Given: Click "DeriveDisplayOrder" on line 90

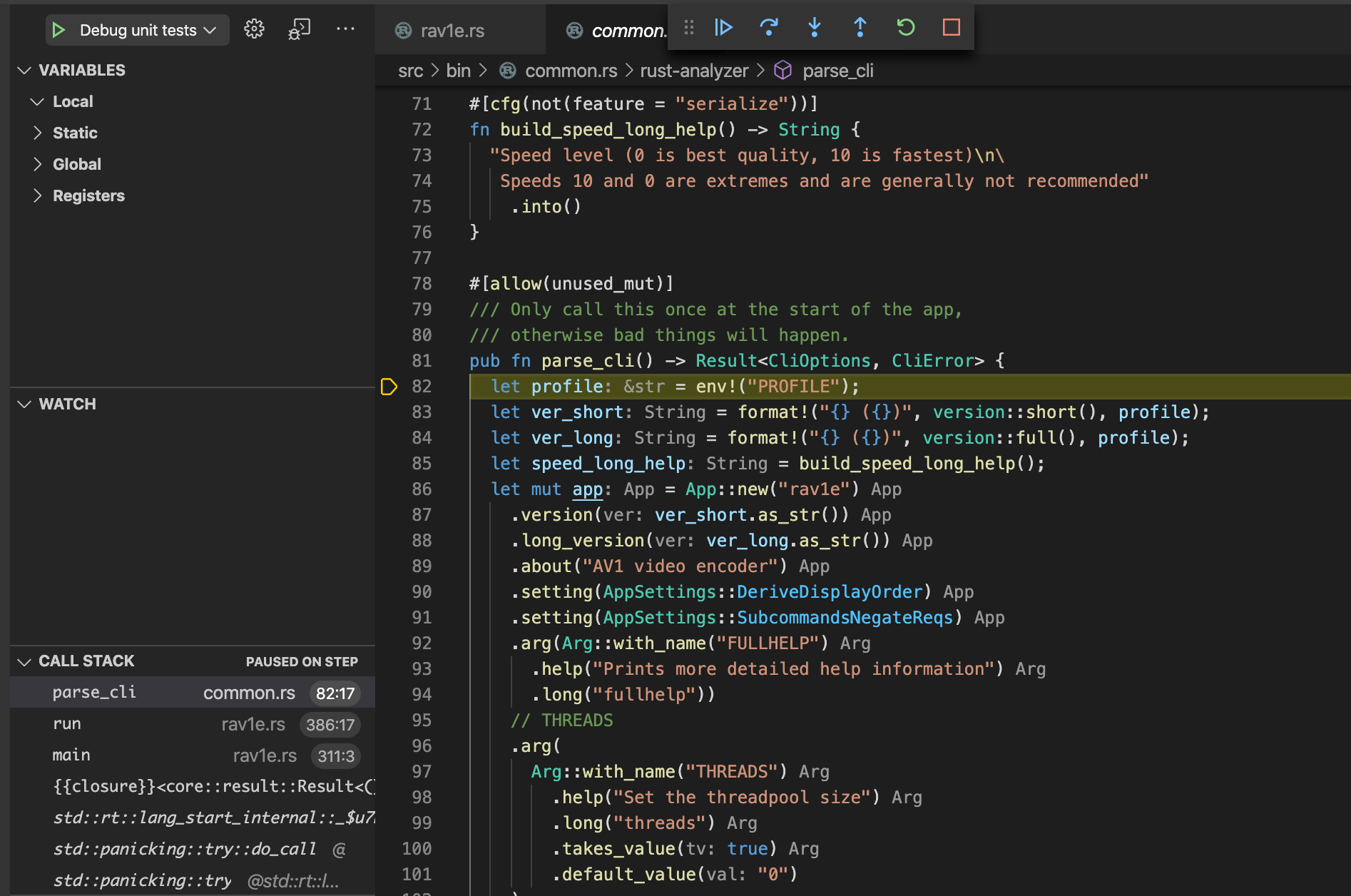Looking at the screenshot, I should (x=830, y=592).
